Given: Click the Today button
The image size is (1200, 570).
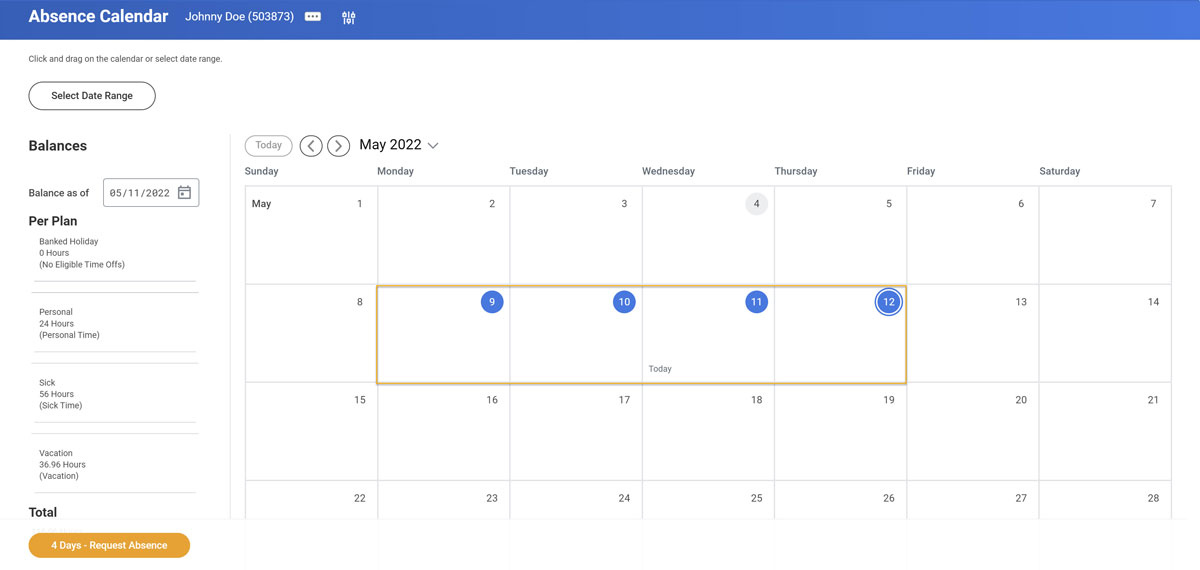Looking at the screenshot, I should [268, 145].
